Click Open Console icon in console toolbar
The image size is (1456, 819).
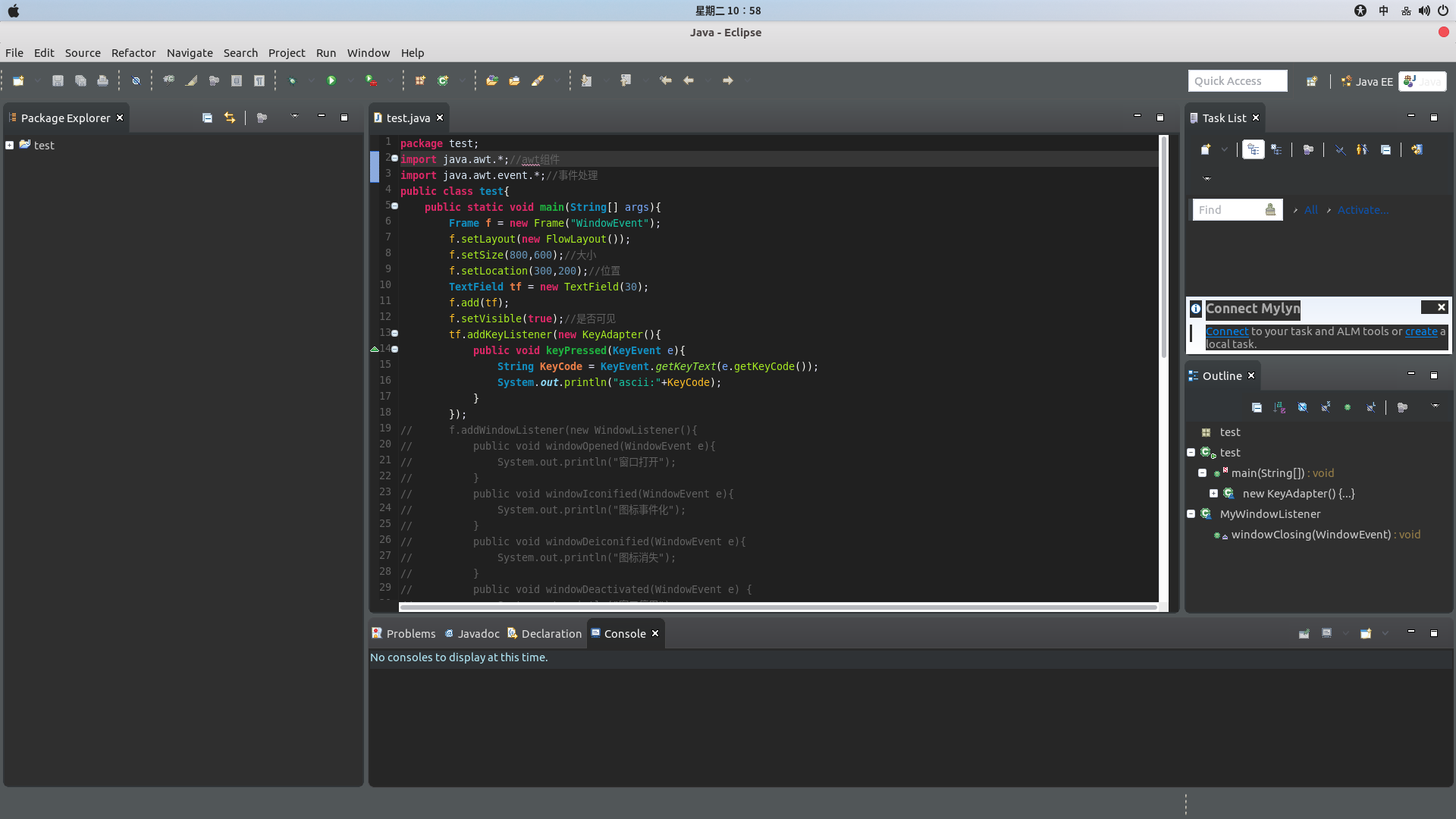tap(1366, 633)
